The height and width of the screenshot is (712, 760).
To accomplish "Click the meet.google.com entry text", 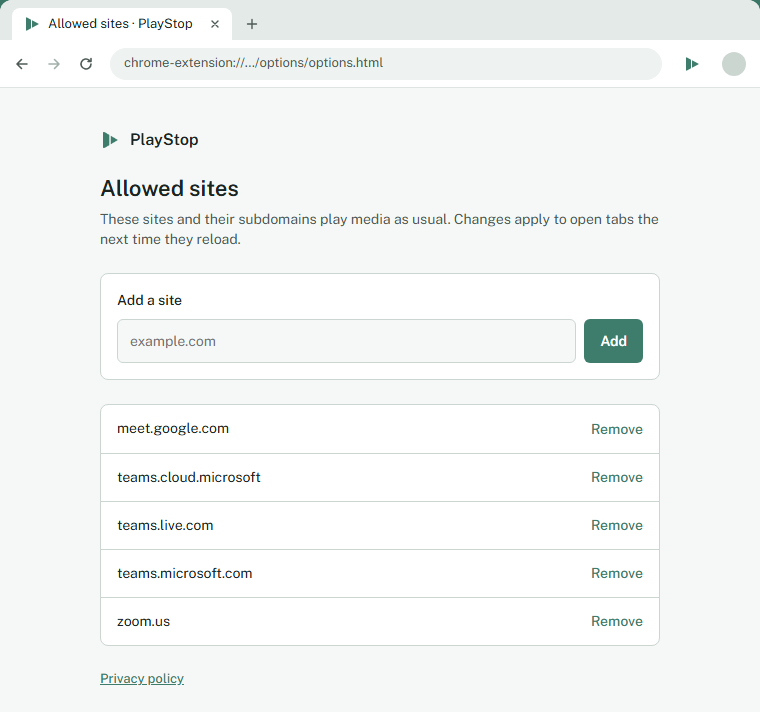I will point(173,428).
